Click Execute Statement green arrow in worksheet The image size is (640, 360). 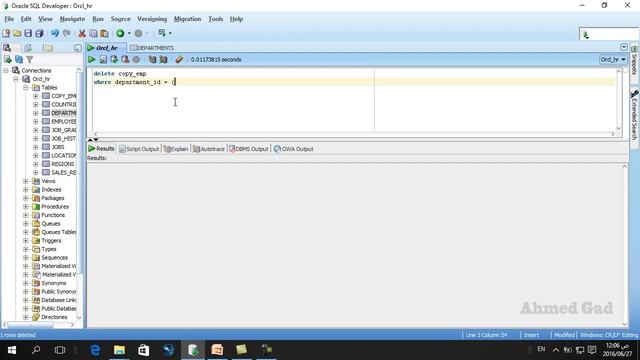pyautogui.click(x=91, y=60)
